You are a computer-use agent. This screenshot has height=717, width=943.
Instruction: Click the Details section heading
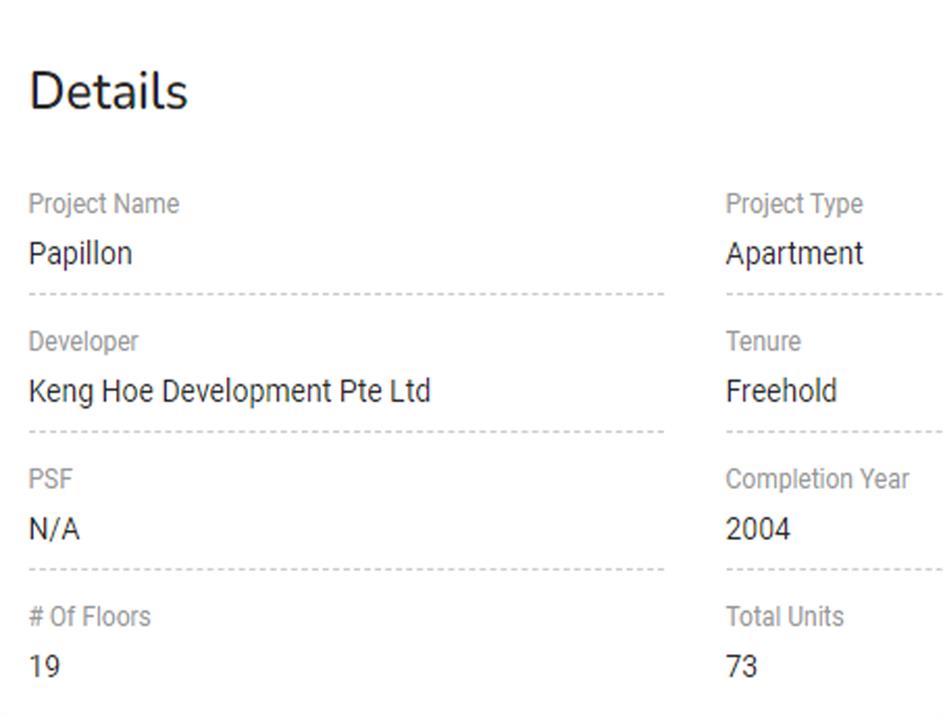point(108,92)
